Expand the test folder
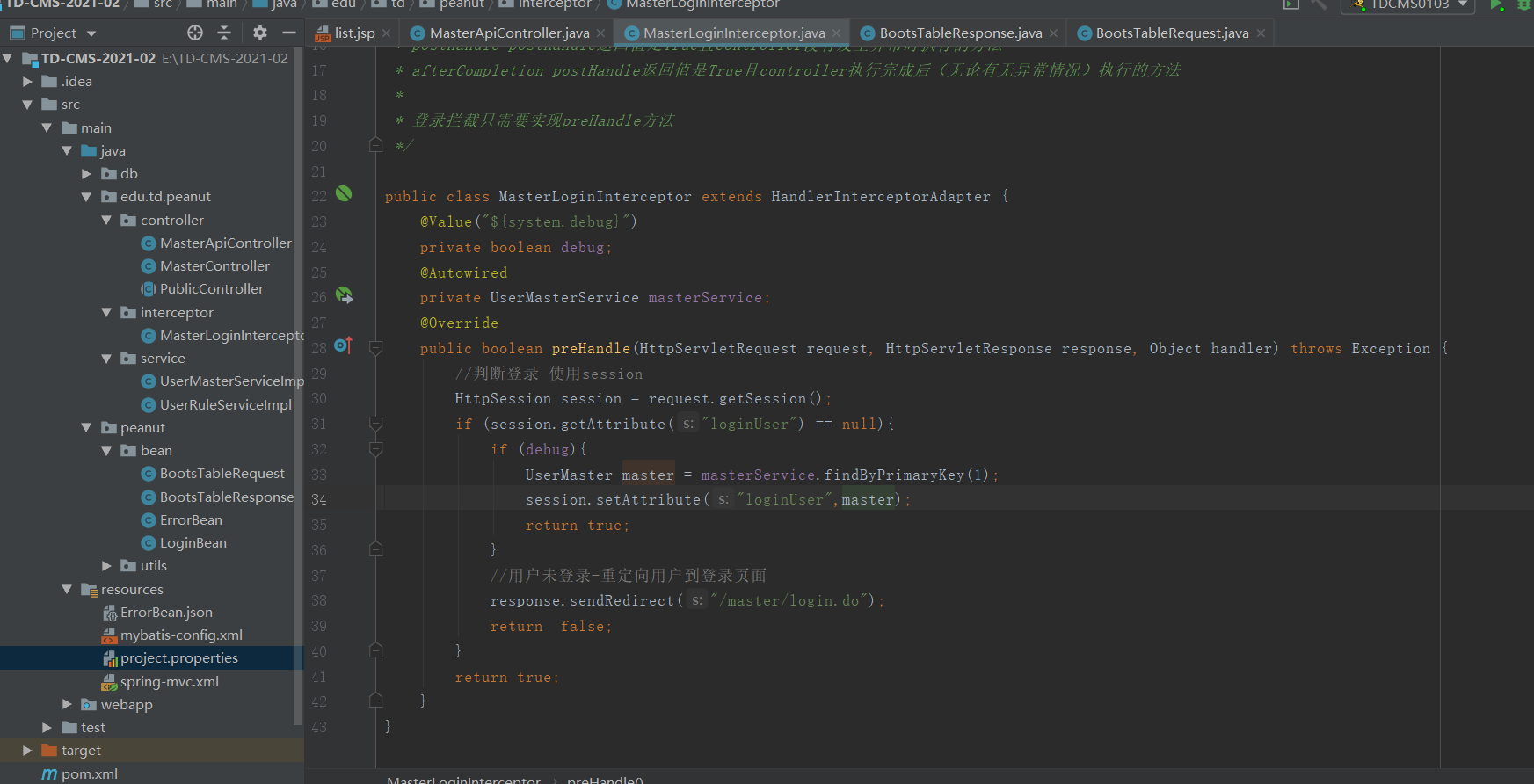1534x784 pixels. click(47, 727)
